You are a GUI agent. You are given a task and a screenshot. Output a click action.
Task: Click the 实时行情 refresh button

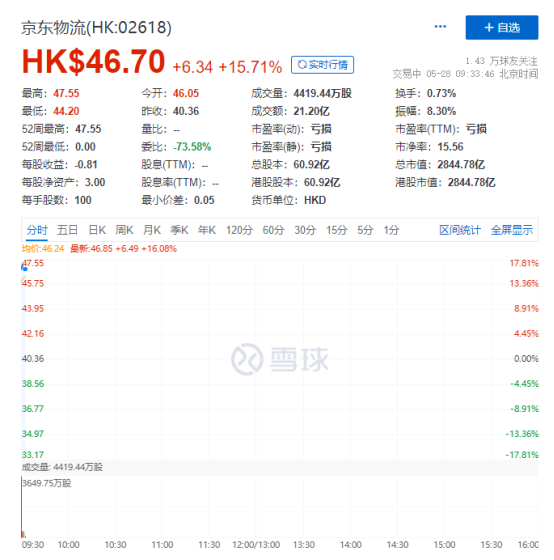coord(322,65)
